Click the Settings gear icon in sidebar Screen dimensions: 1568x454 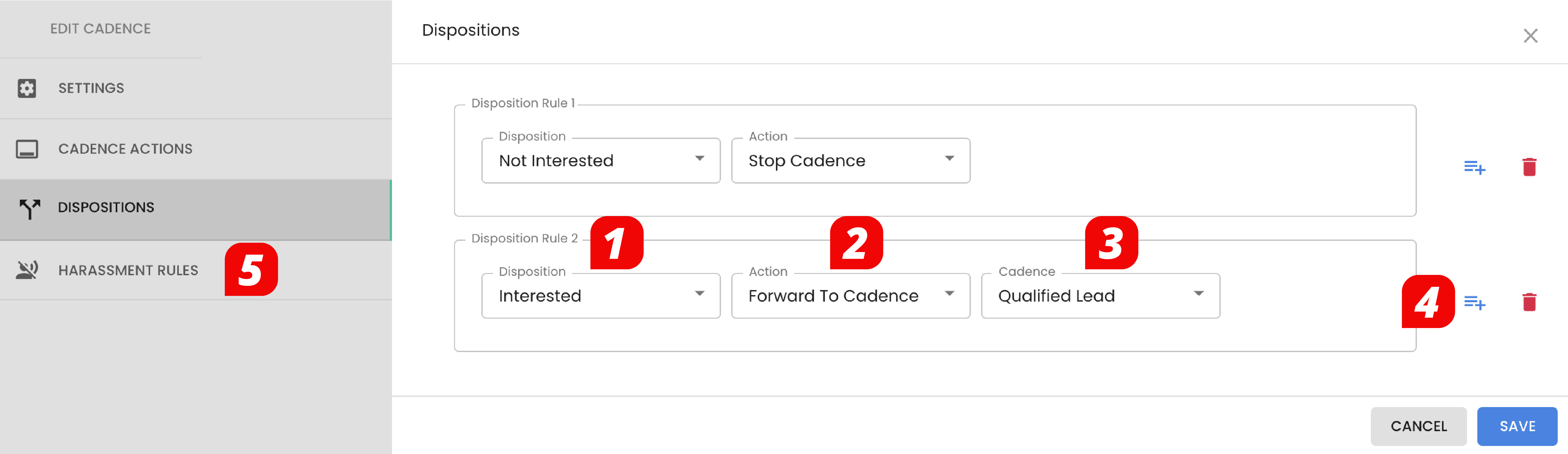coord(27,88)
